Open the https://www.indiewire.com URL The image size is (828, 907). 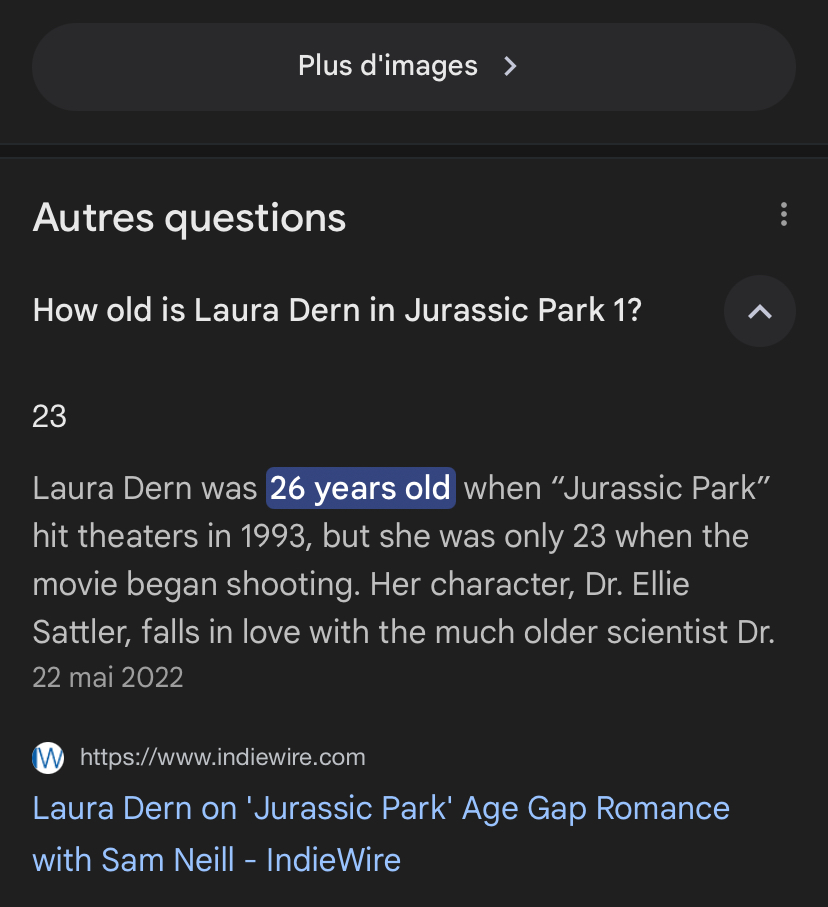223,757
